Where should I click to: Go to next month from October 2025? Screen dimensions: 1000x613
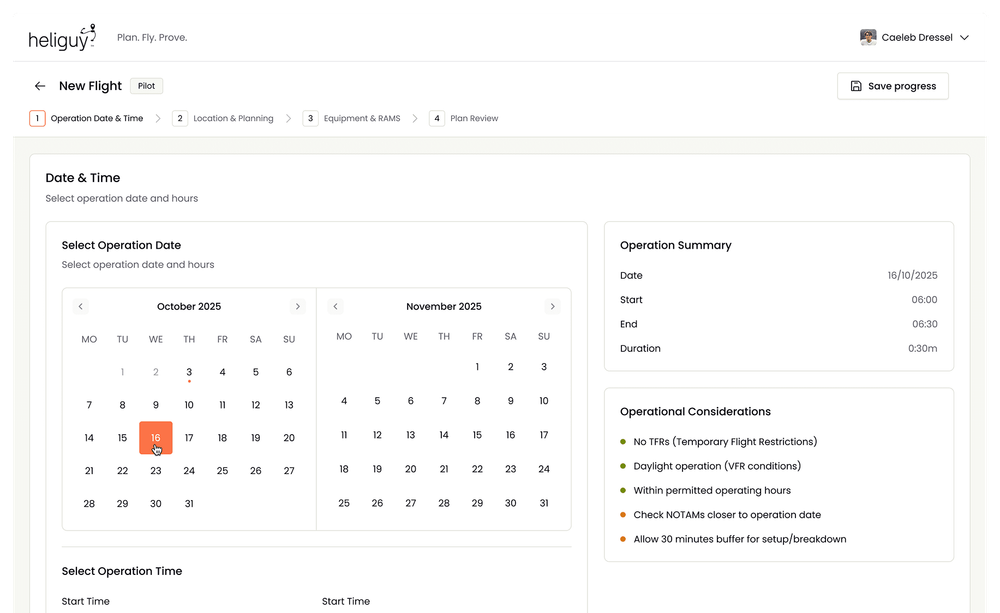297,307
